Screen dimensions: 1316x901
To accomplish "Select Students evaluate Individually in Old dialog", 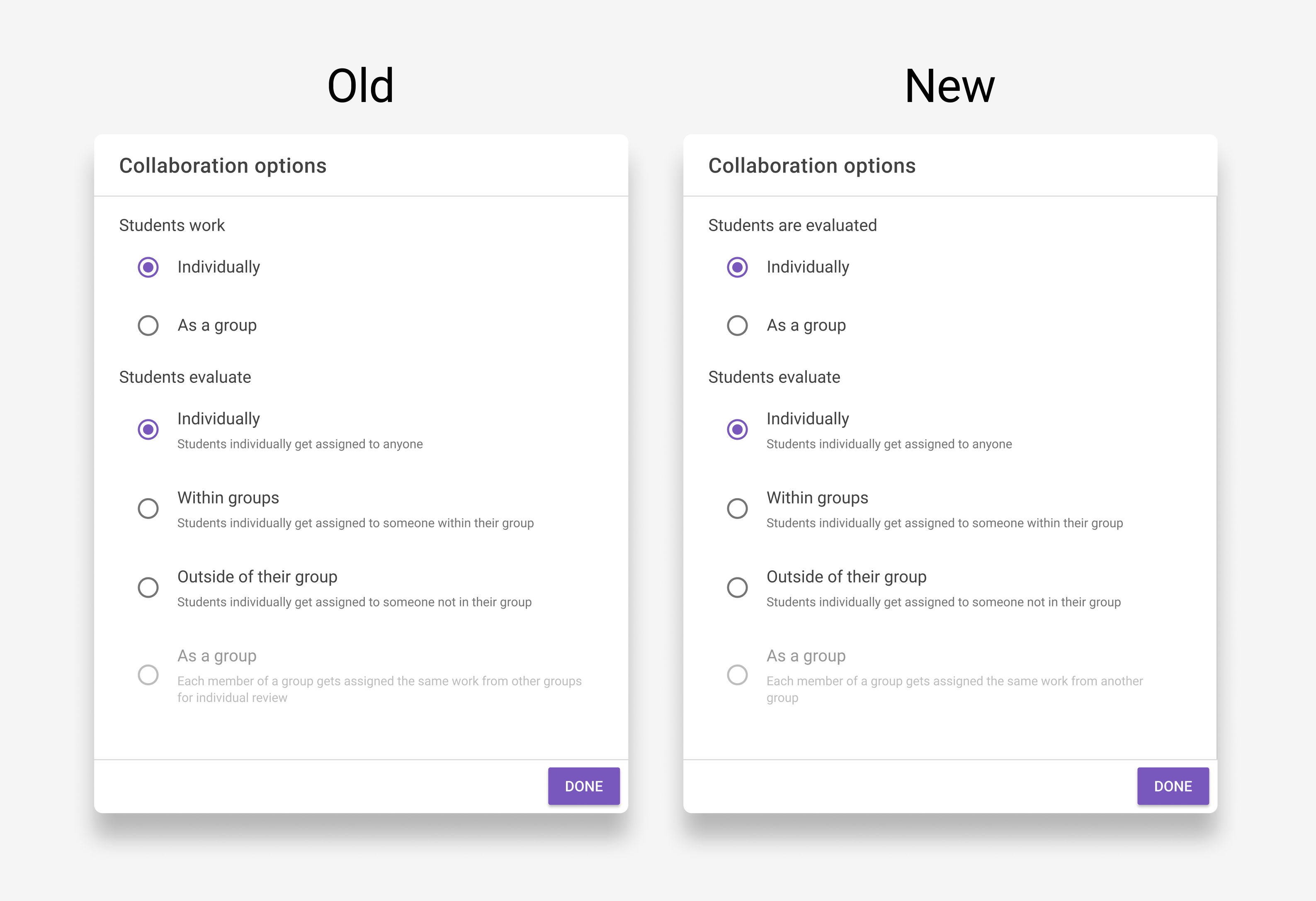I will click(148, 429).
